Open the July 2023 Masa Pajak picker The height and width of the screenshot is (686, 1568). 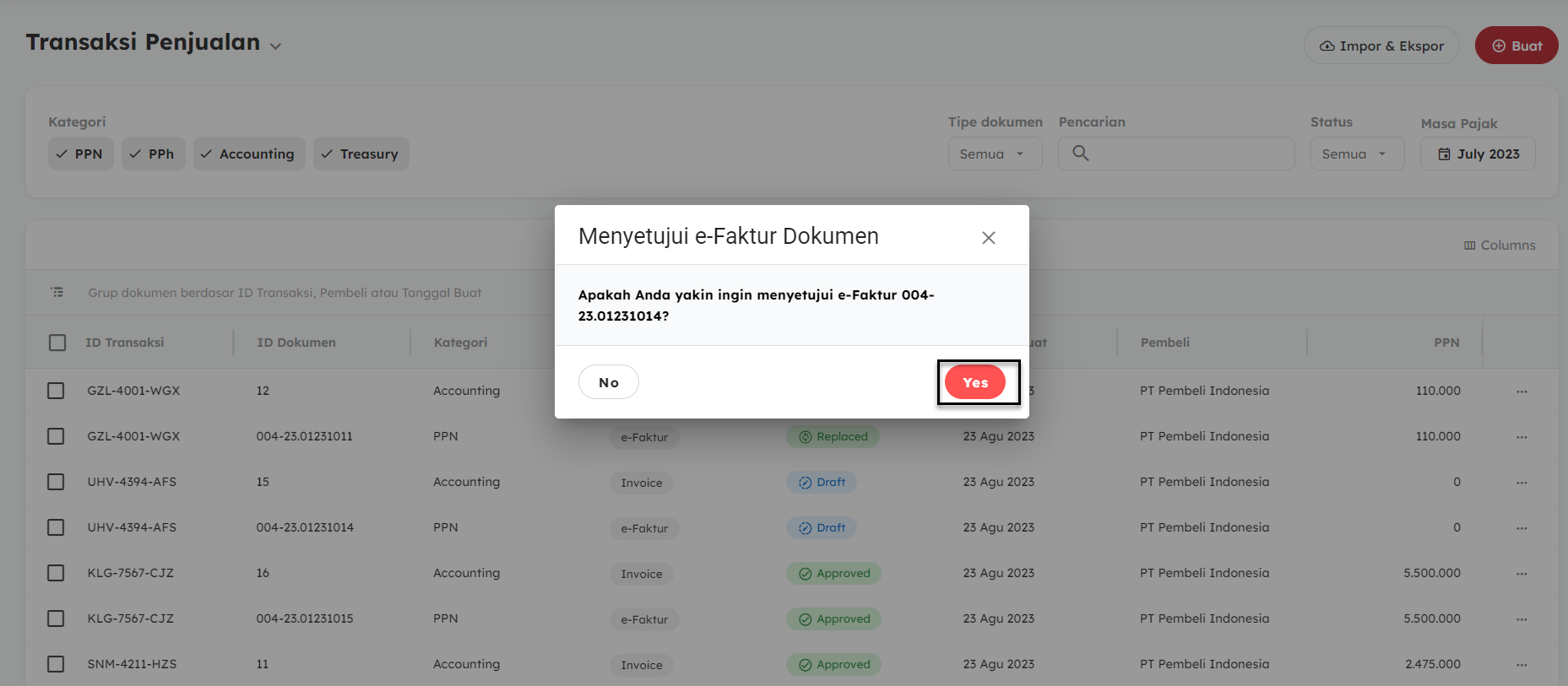[1477, 154]
